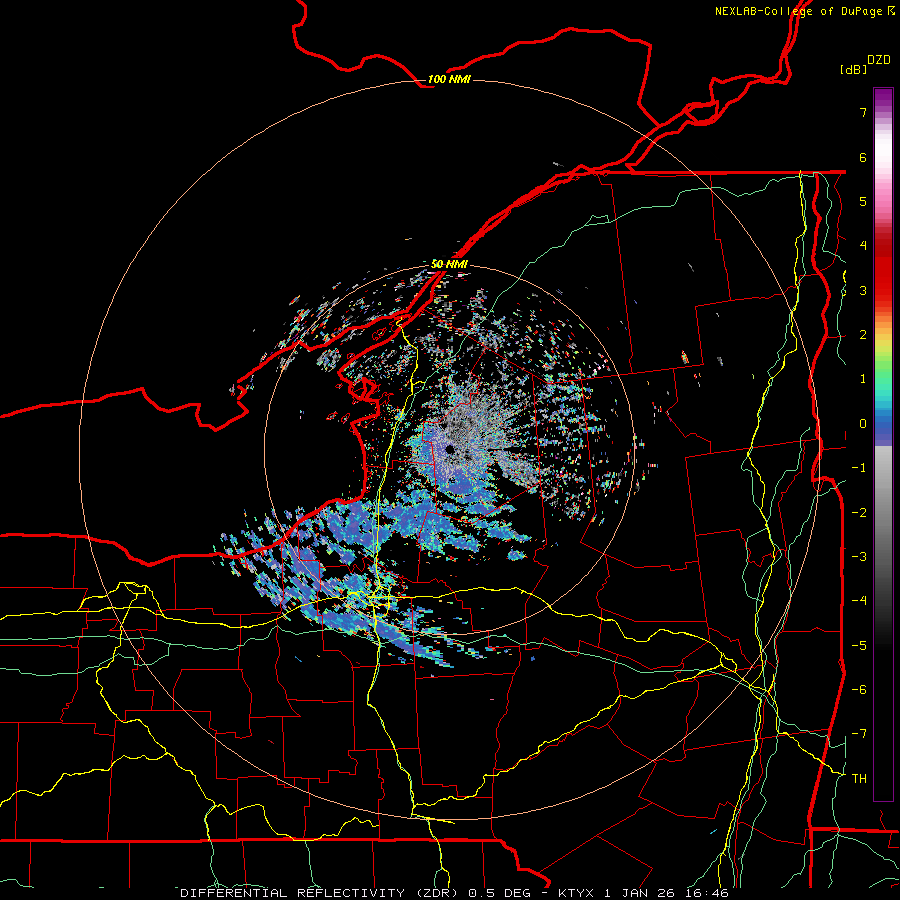The height and width of the screenshot is (900, 900).
Task: Click the -1 value on the color scale
Action: click(x=859, y=468)
